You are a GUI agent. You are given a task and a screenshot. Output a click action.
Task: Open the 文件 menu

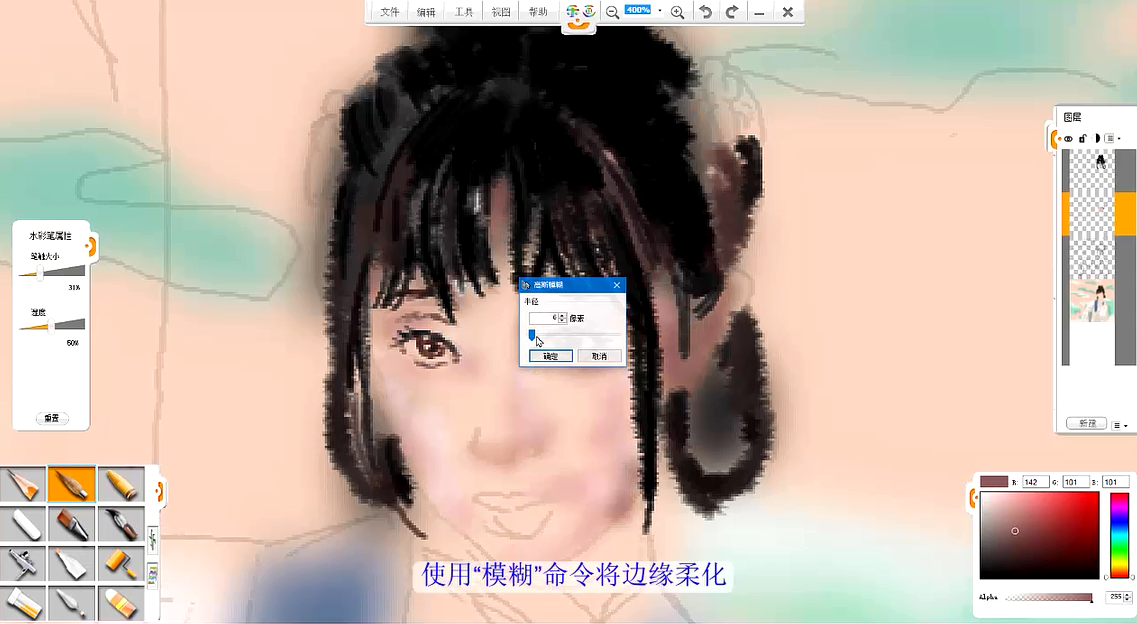point(389,12)
